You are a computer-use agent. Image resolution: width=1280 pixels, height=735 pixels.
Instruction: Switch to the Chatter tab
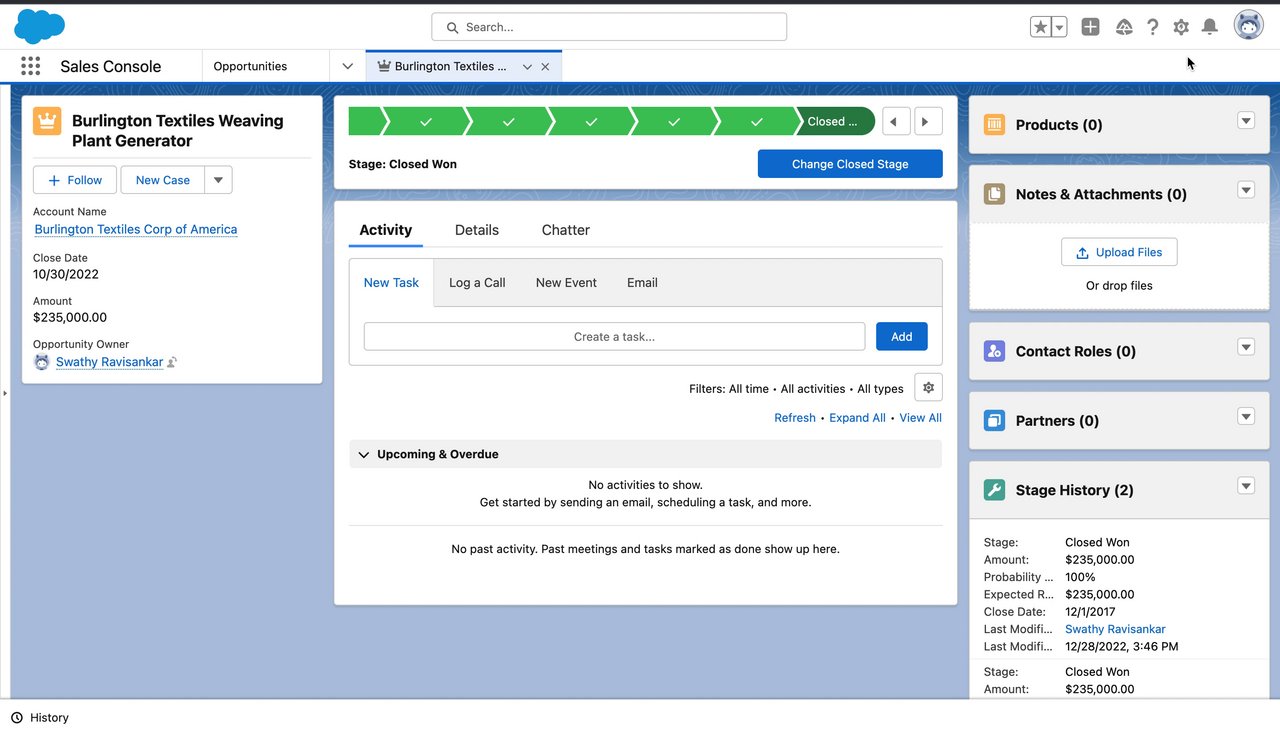[566, 230]
